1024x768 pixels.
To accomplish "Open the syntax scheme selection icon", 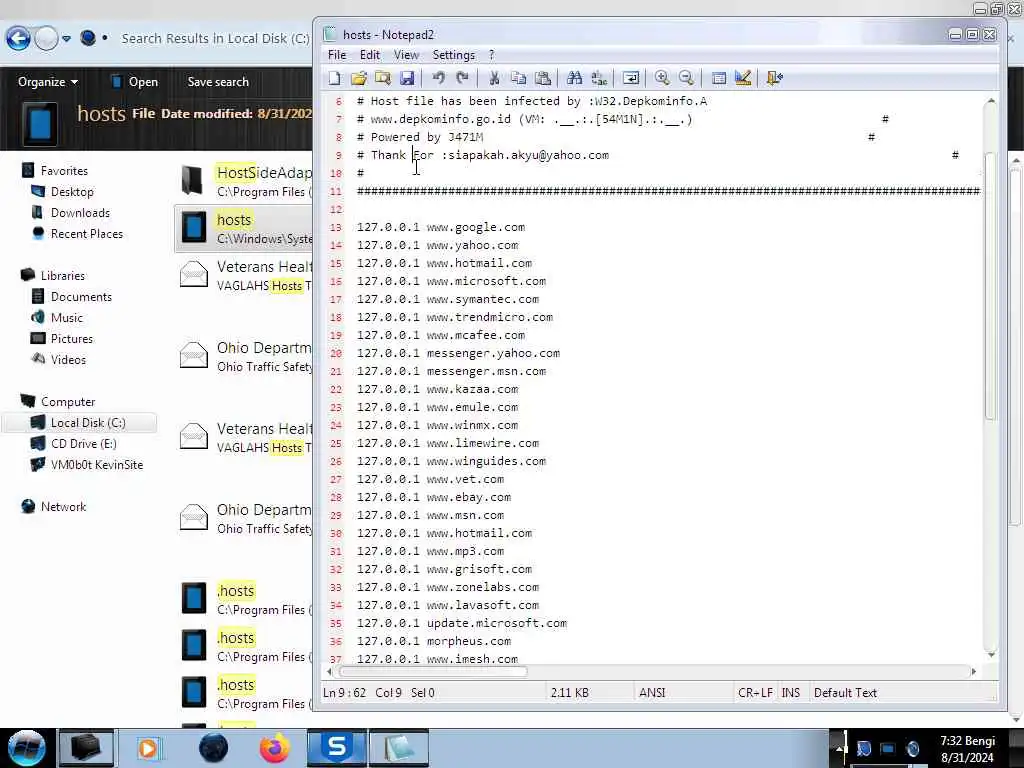I will click(719, 78).
